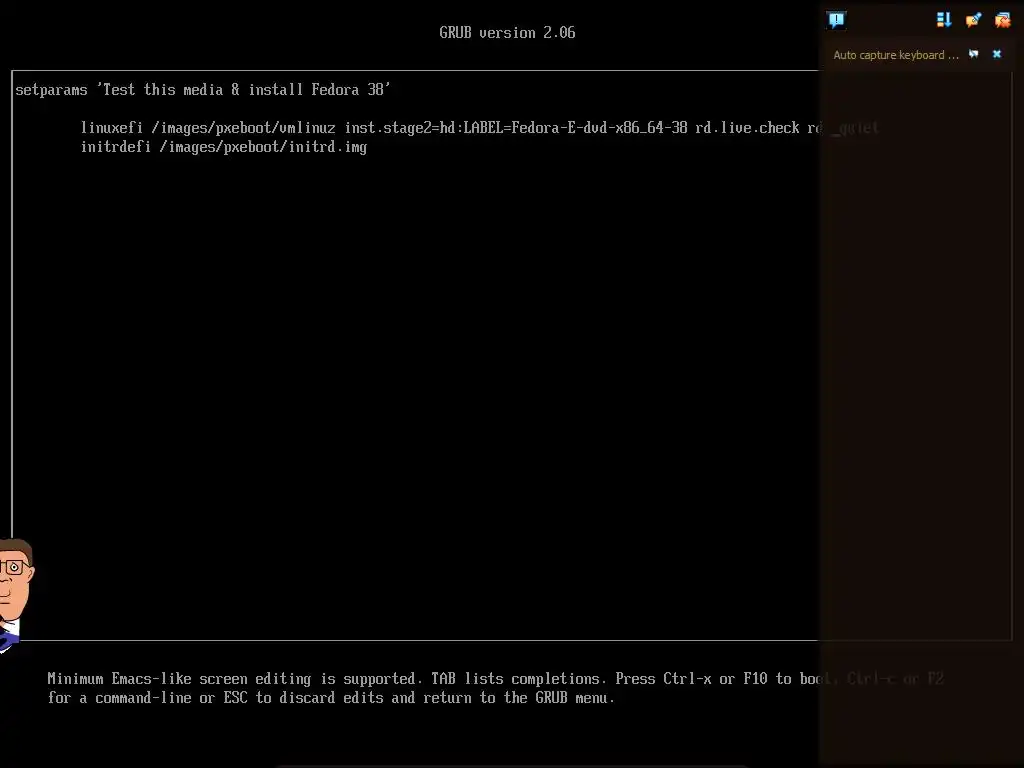Place cursor on the setparams line

click(x=202, y=89)
